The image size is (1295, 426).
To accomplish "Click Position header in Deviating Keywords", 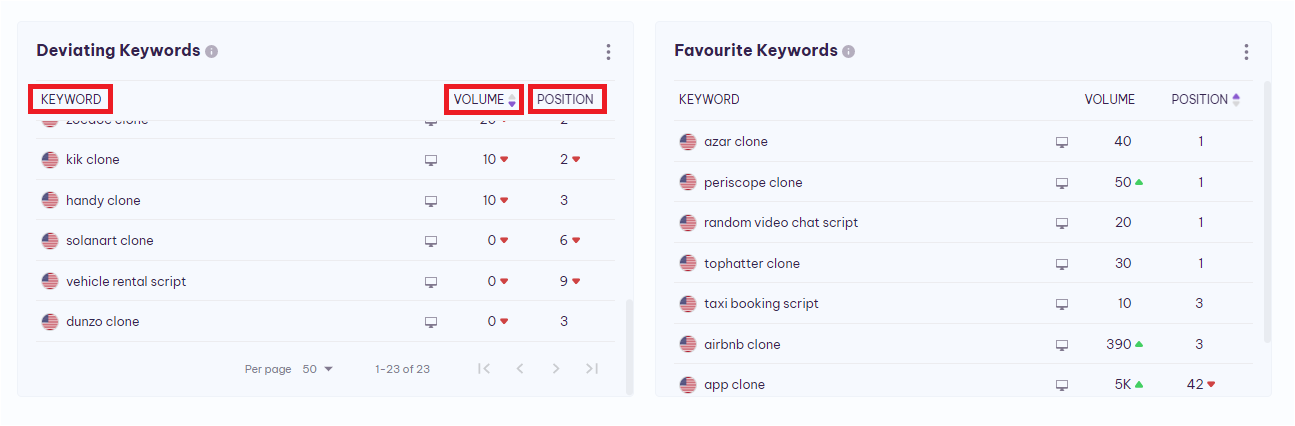I will [x=566, y=100].
